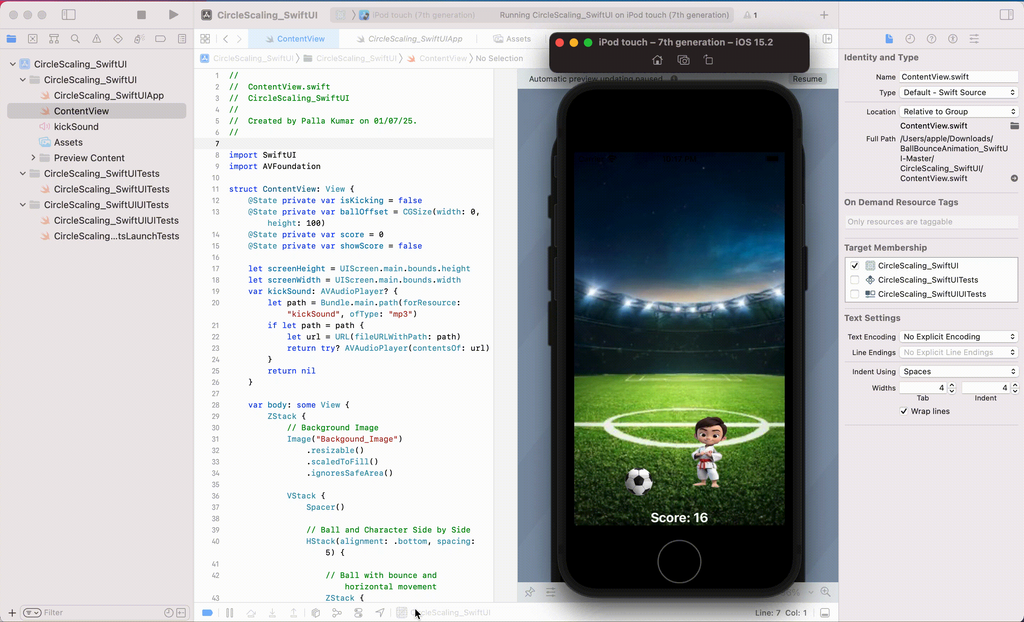Toggle breakpoints activation in debug bar

[208, 613]
